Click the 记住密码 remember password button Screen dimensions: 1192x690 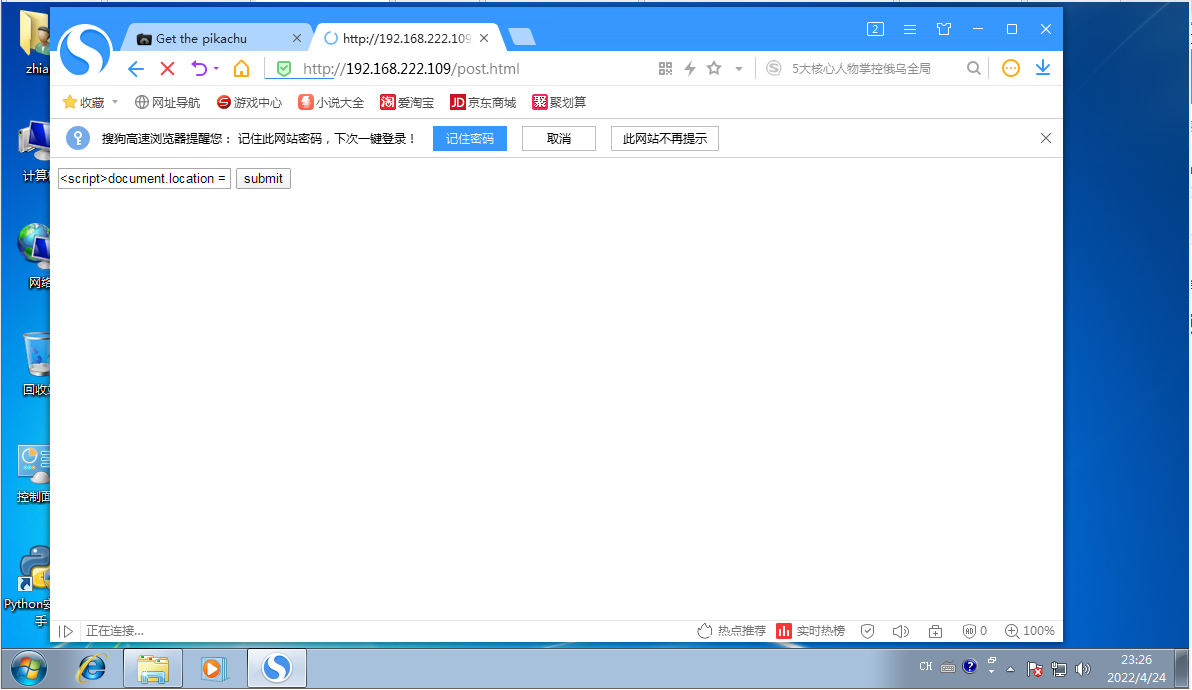click(469, 138)
